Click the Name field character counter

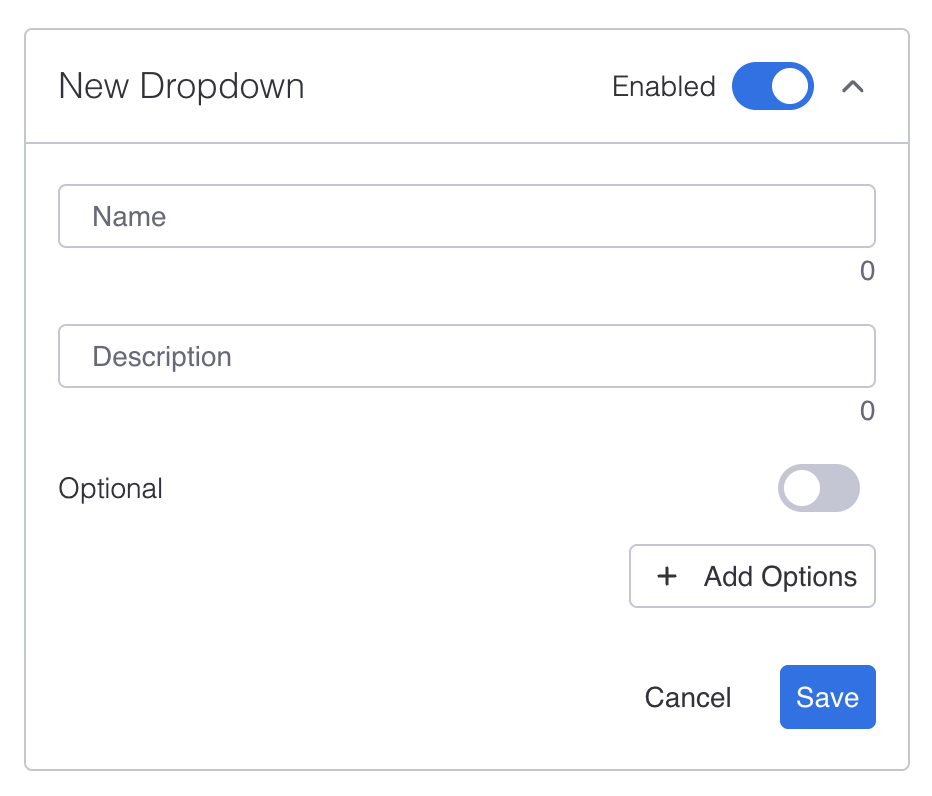pyautogui.click(x=867, y=271)
